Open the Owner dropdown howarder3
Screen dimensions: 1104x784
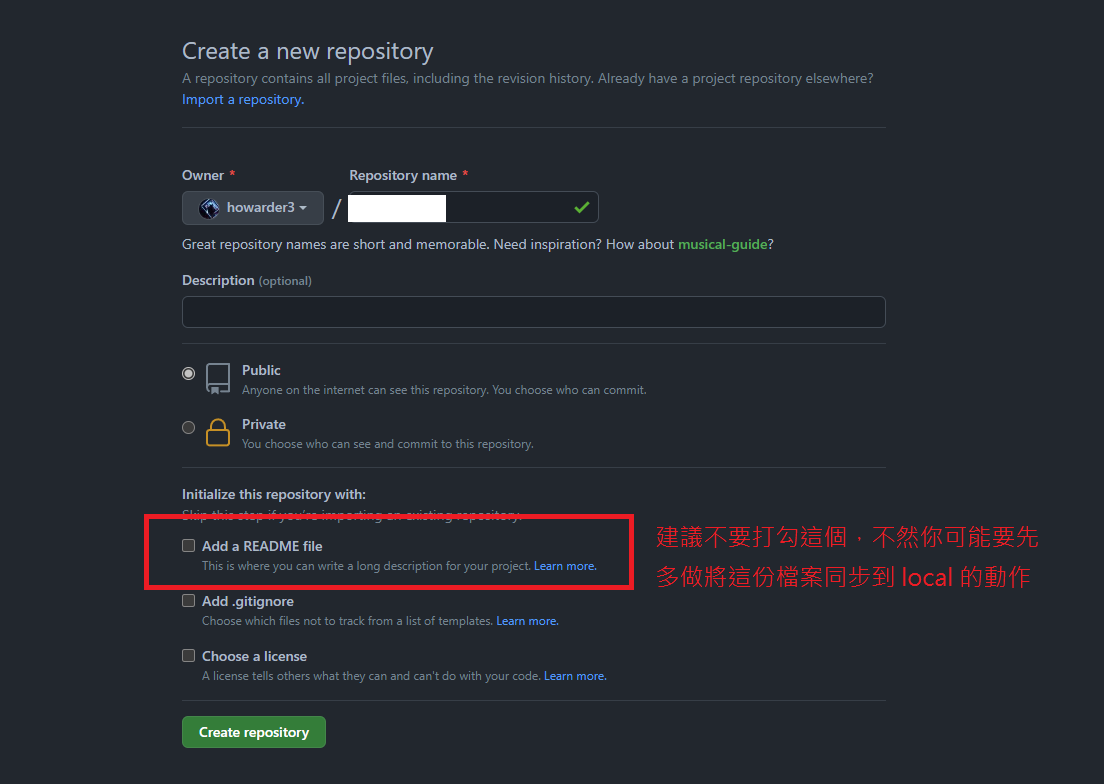(253, 208)
